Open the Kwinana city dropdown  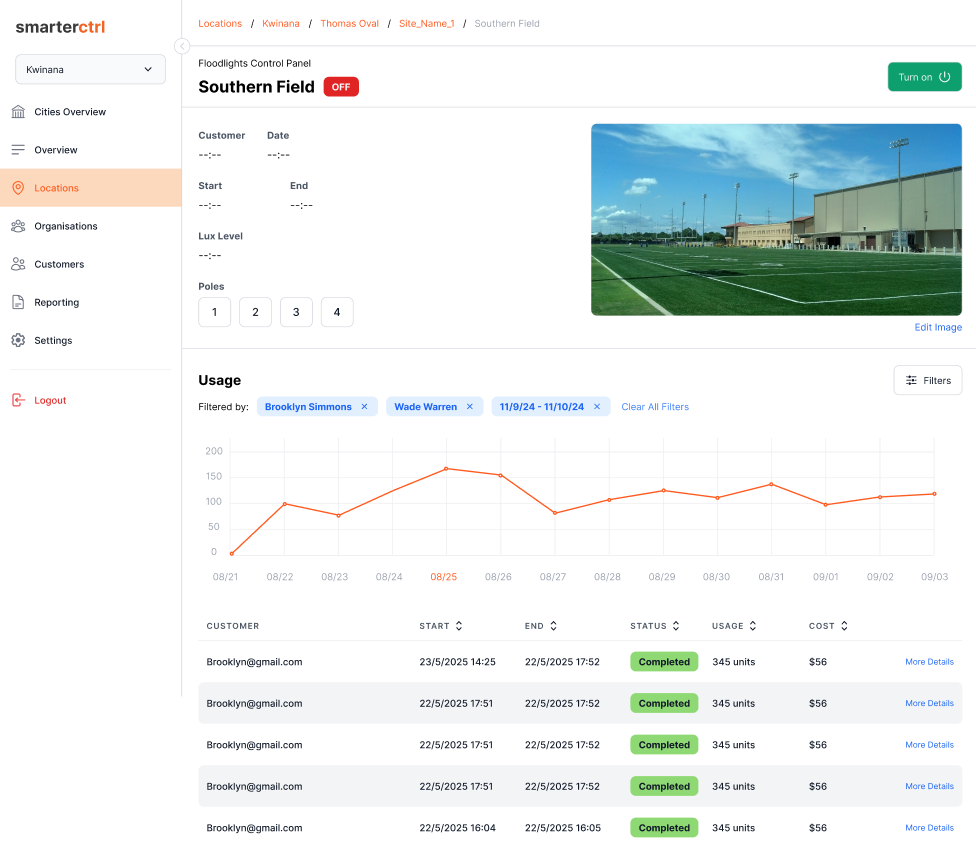point(90,69)
